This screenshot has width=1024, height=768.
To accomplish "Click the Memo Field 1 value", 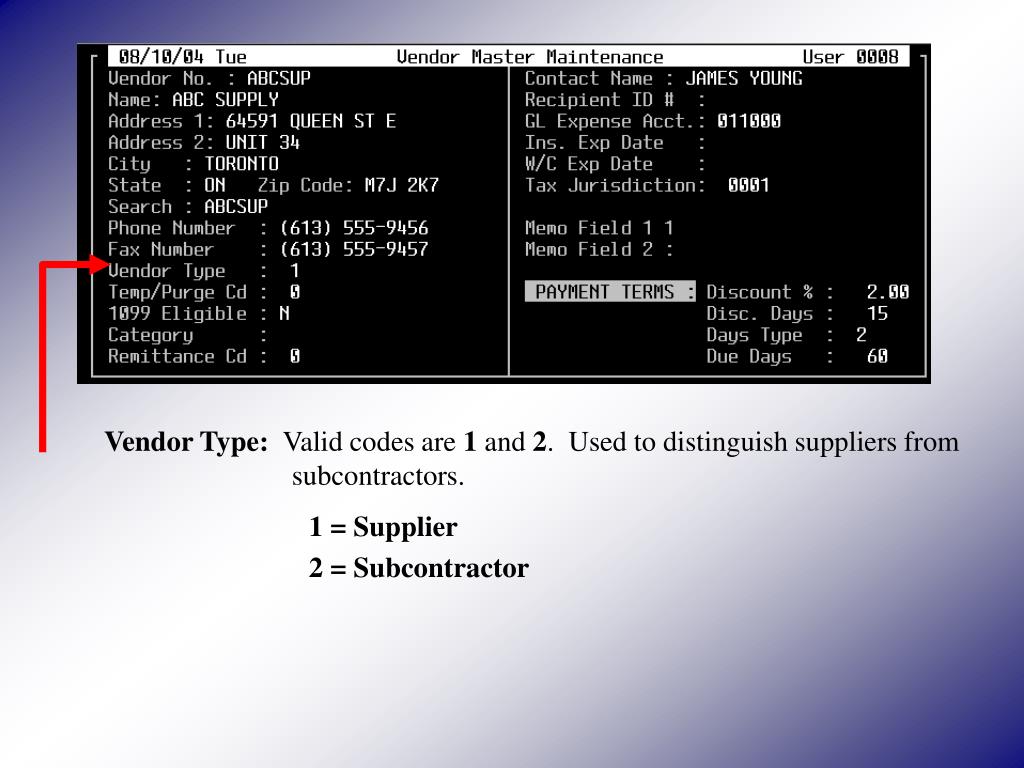I will [668, 228].
